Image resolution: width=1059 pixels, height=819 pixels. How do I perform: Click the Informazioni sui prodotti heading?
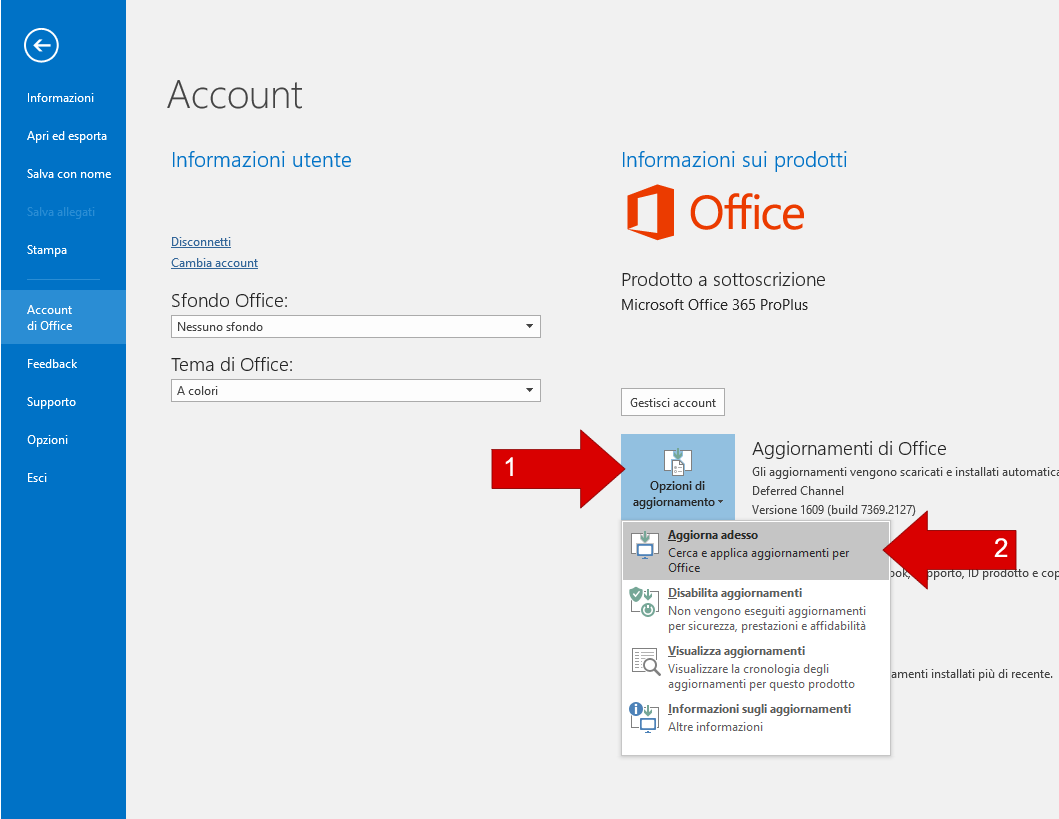(x=734, y=160)
